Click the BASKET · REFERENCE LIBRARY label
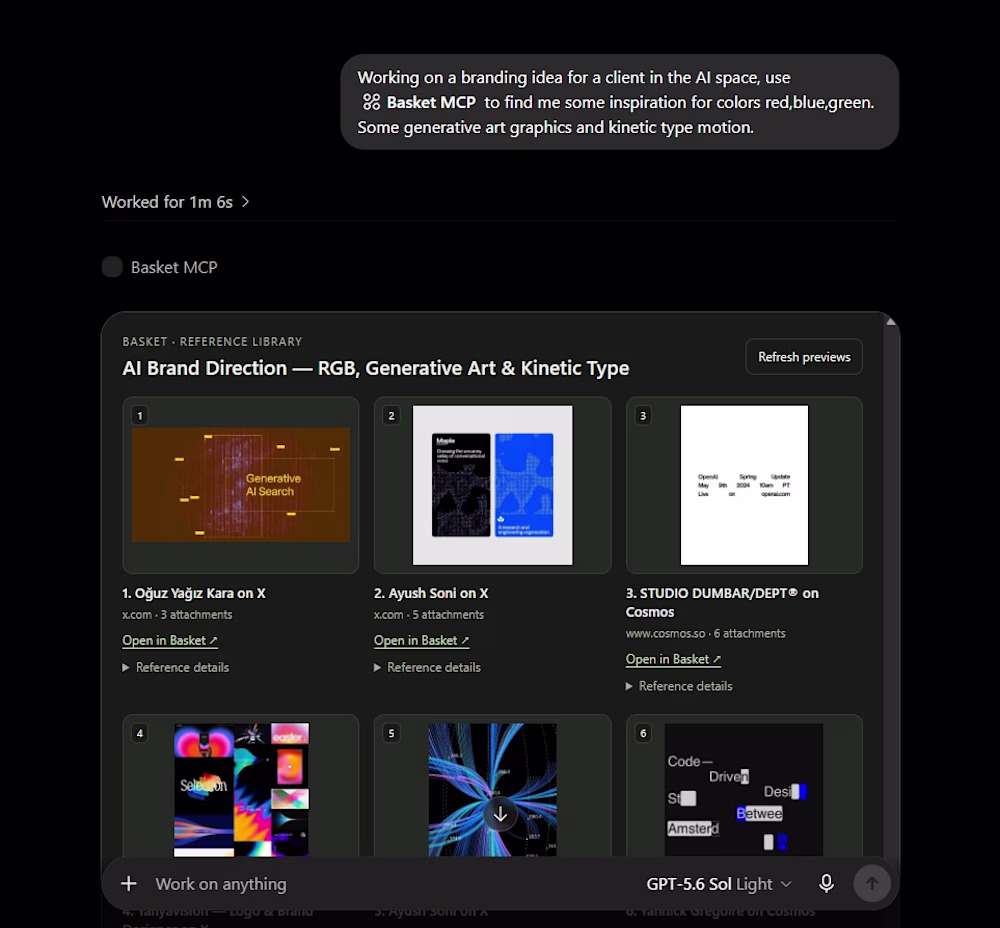1000x928 pixels. [x=212, y=342]
